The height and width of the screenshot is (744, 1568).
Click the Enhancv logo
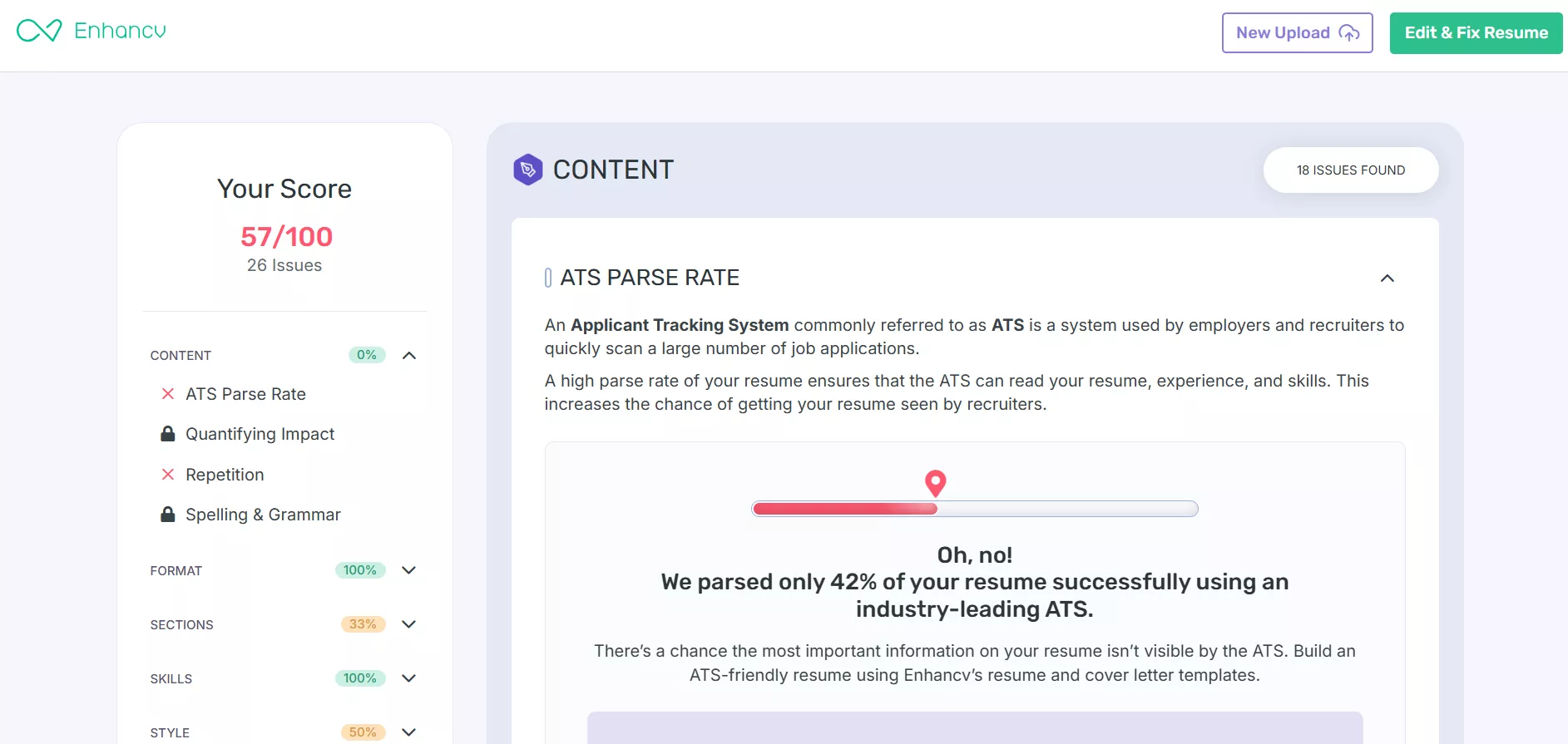pyautogui.click(x=90, y=30)
